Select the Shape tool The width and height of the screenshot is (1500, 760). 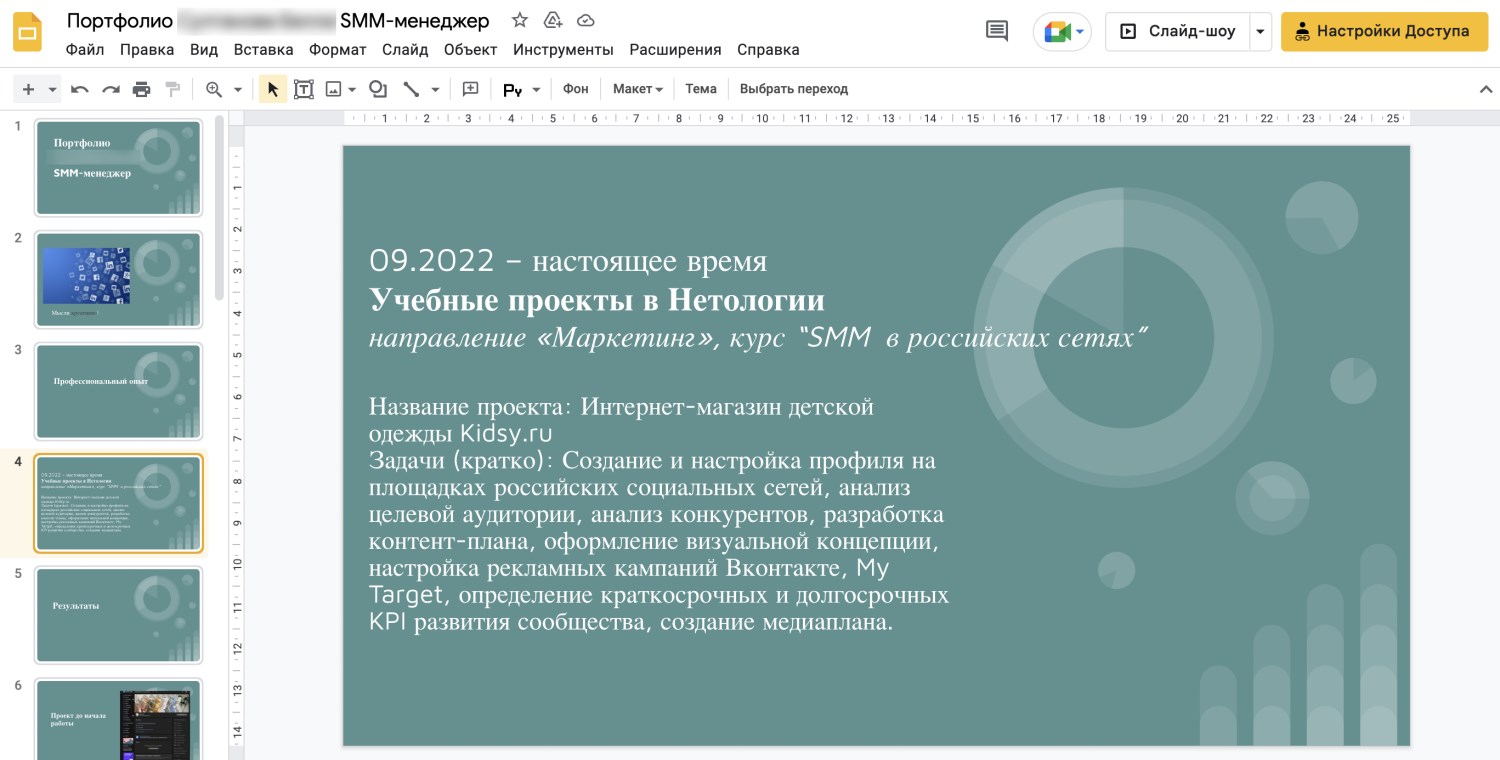click(377, 89)
